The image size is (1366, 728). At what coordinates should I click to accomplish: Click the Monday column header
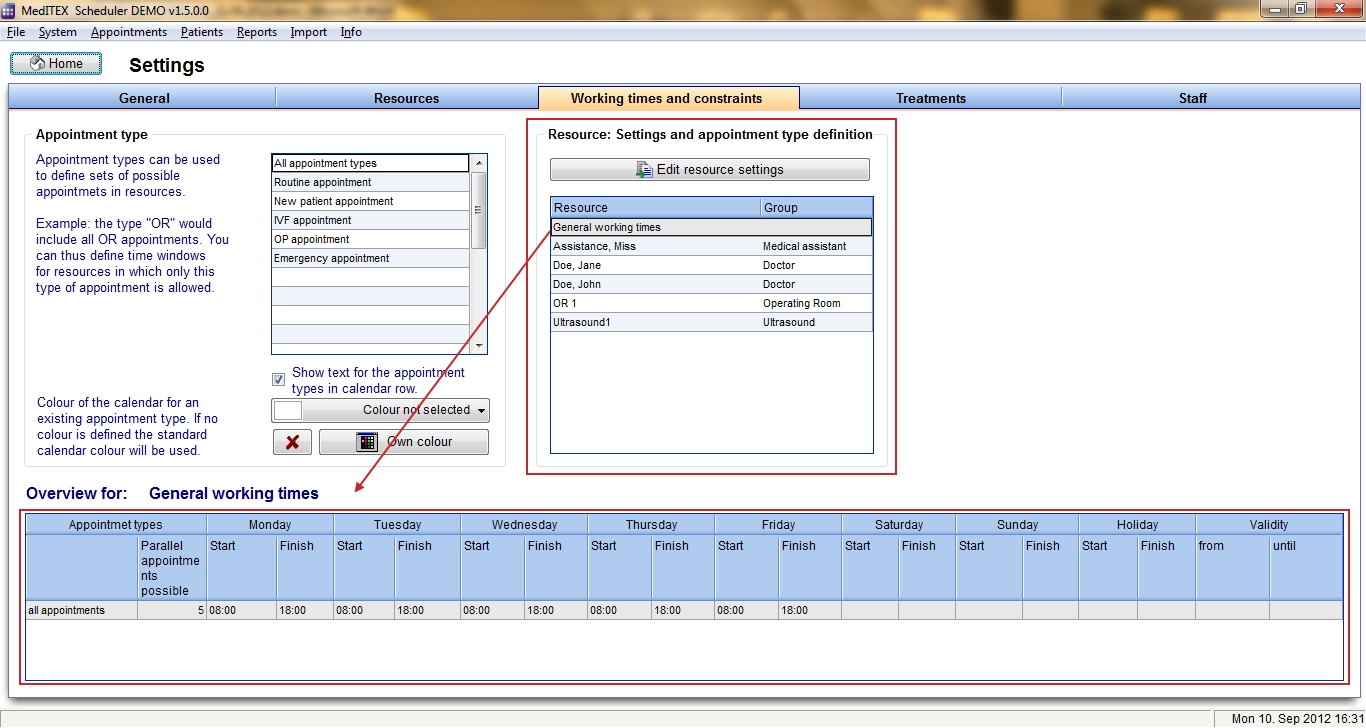click(270, 524)
